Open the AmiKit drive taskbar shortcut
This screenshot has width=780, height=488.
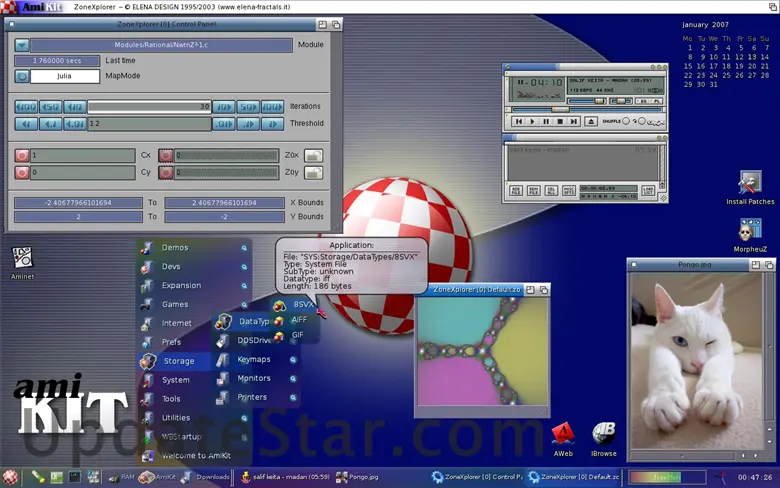(156, 477)
